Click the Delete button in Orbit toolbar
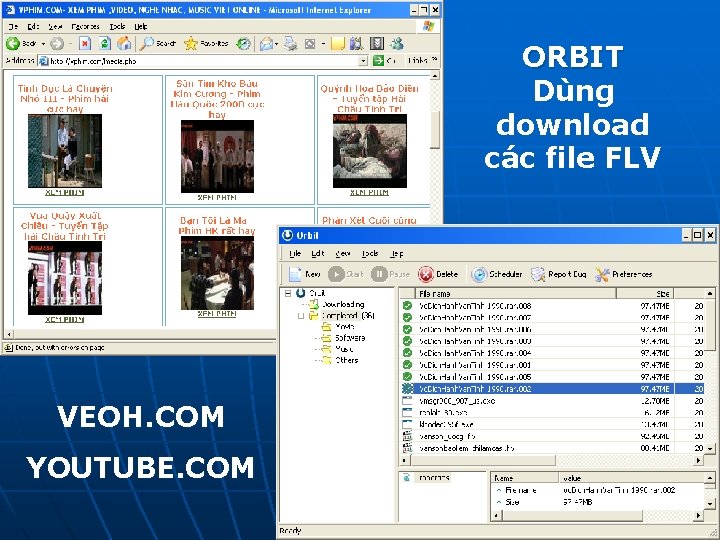Image resolution: width=720 pixels, height=540 pixels. (438, 274)
